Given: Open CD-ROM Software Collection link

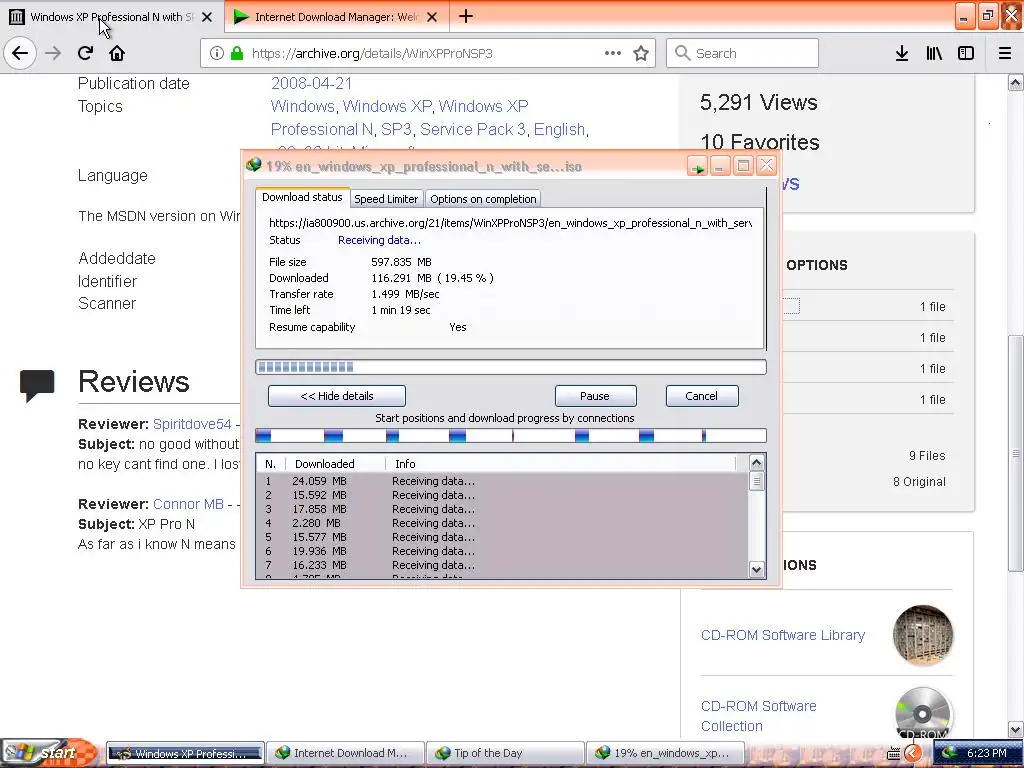Looking at the screenshot, I should (x=758, y=716).
